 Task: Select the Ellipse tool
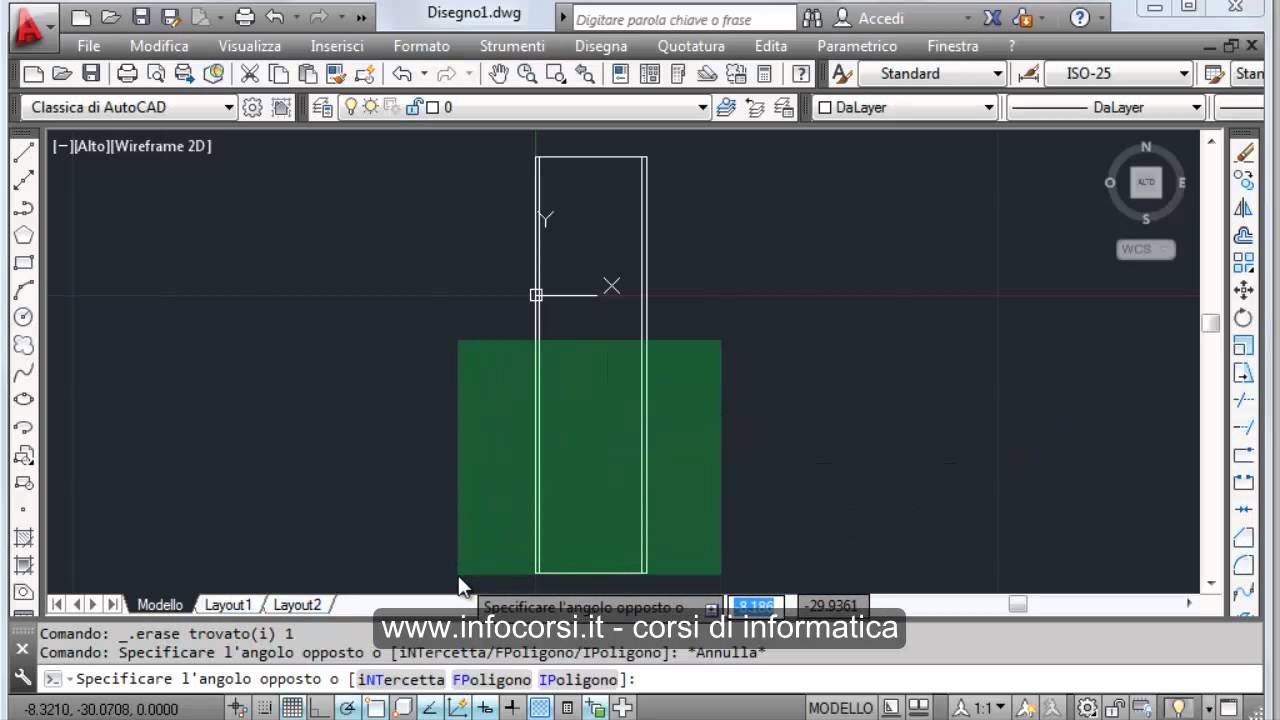click(x=23, y=400)
